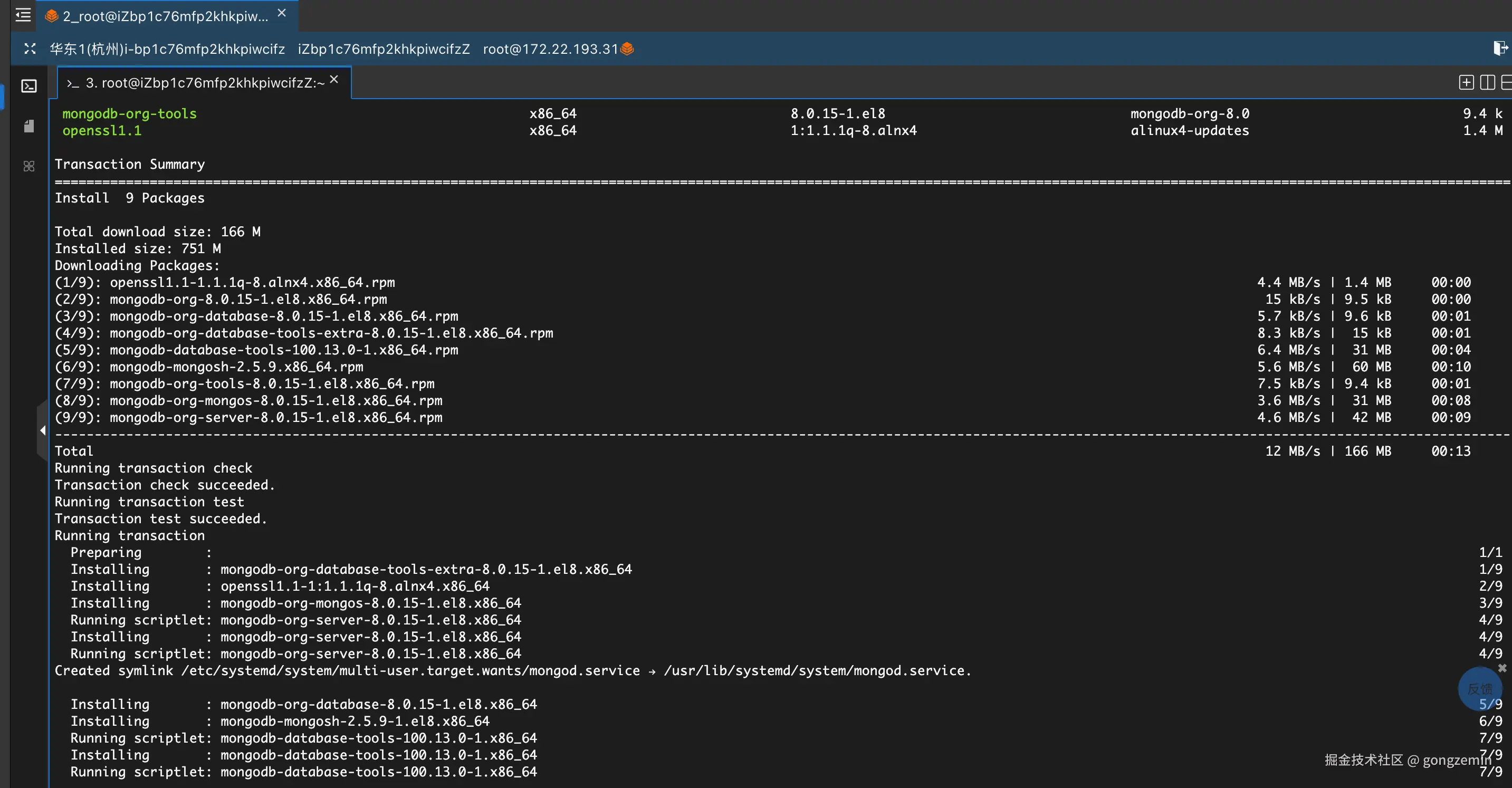Click in terminal on mongod.service symlink line
Viewport: 1512px width, 788px height.
[x=512, y=671]
